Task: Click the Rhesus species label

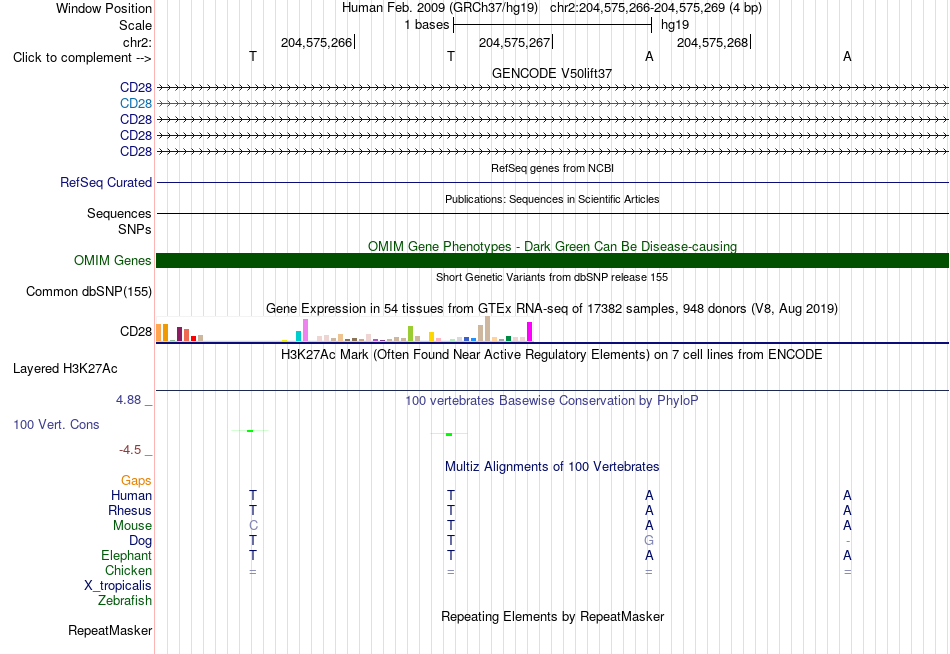Action: click(x=130, y=511)
